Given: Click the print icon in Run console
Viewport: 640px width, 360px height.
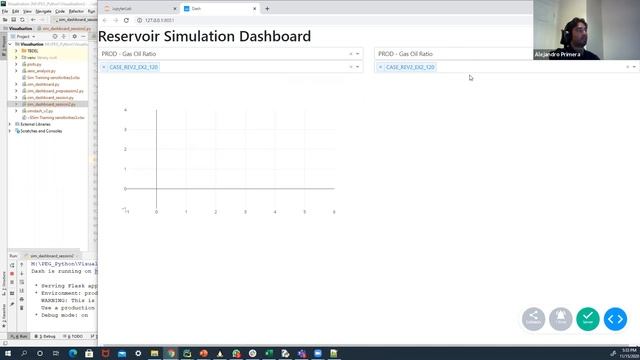Looking at the screenshot, I should 22,299.
